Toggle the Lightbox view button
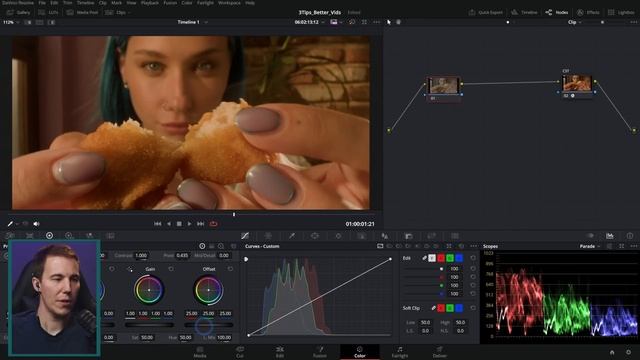 pos(621,13)
